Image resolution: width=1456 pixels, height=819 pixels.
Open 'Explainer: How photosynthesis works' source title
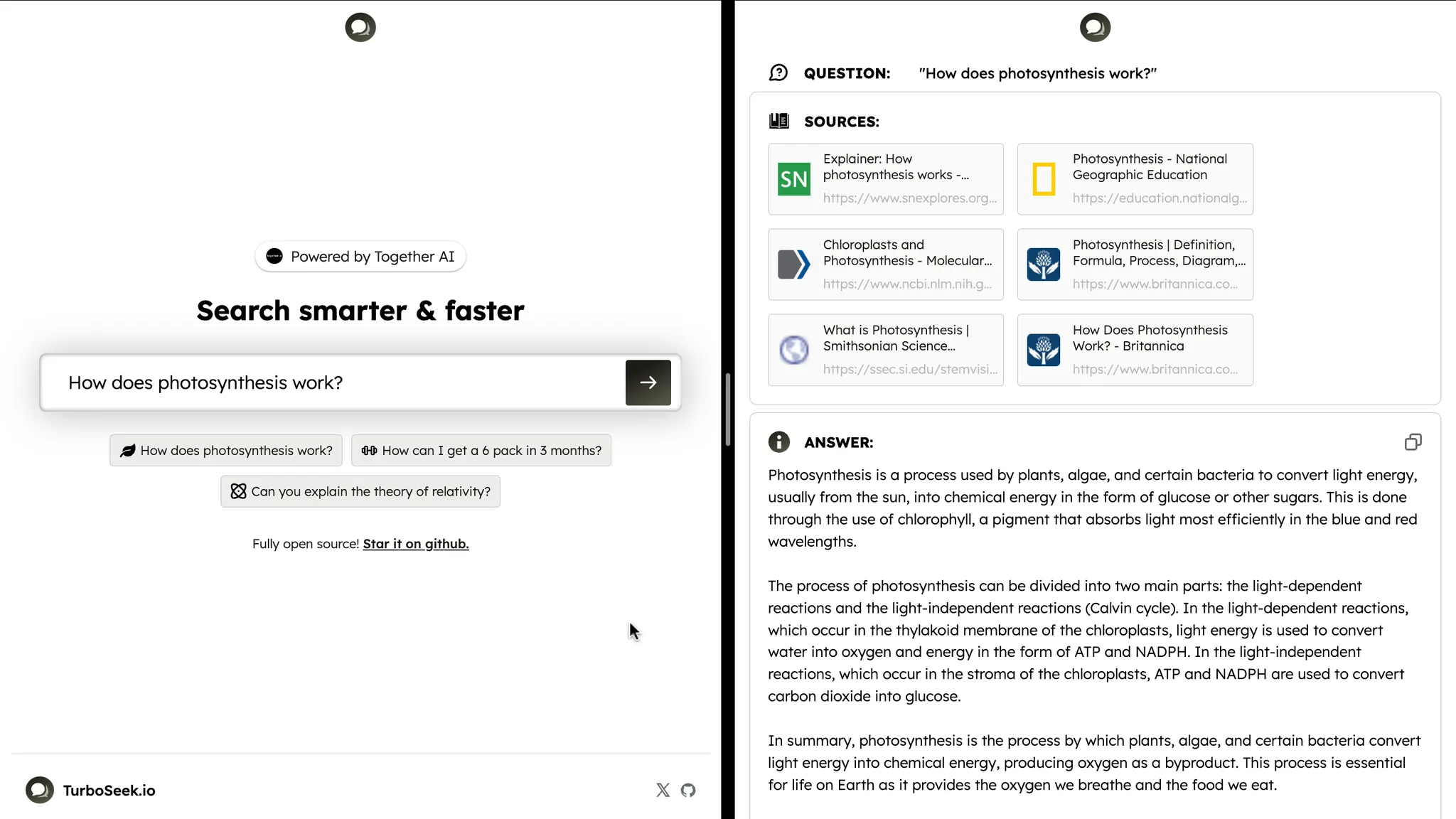coord(896,166)
